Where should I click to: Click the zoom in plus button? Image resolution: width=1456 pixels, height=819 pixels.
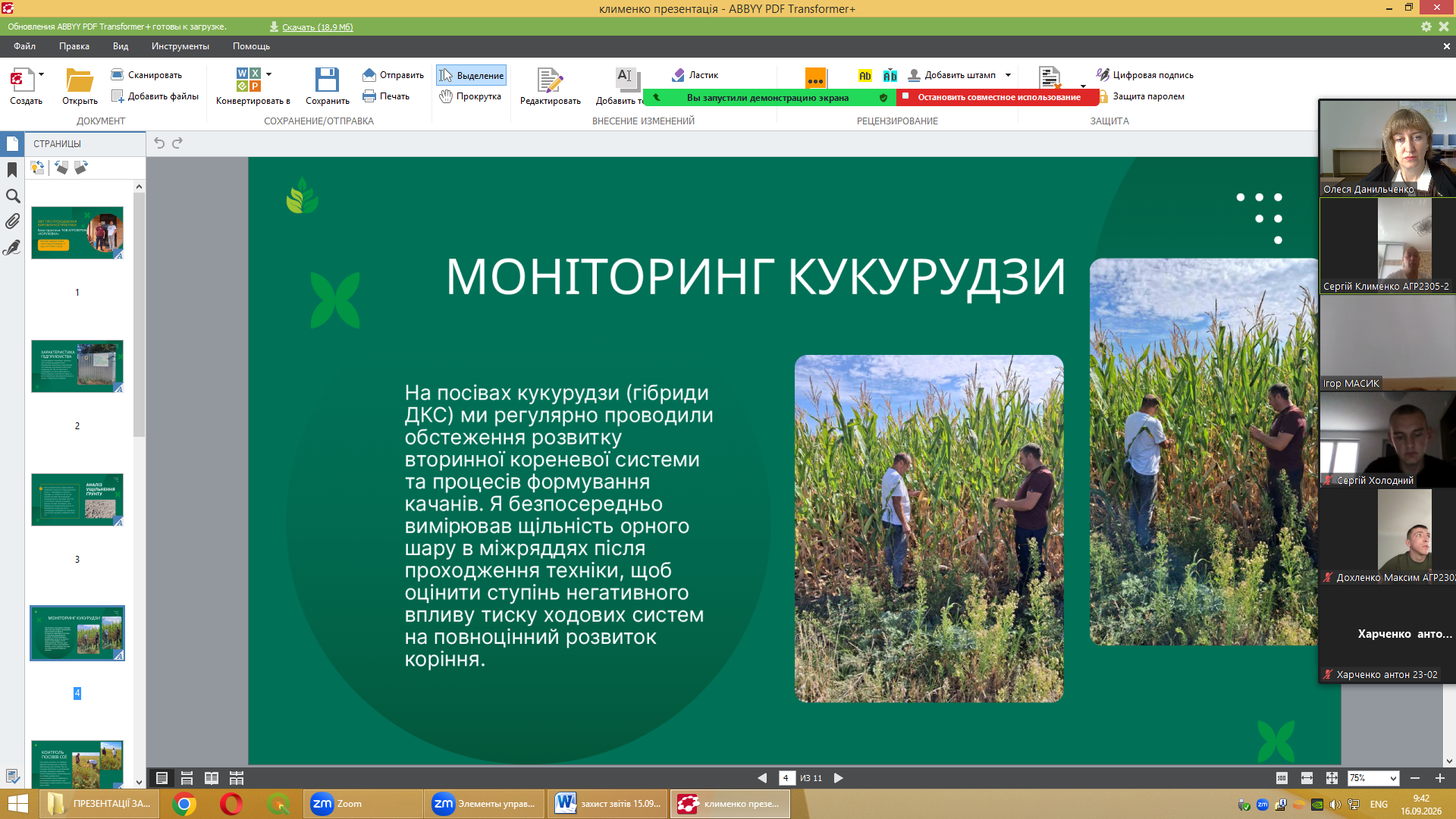click(x=1440, y=778)
